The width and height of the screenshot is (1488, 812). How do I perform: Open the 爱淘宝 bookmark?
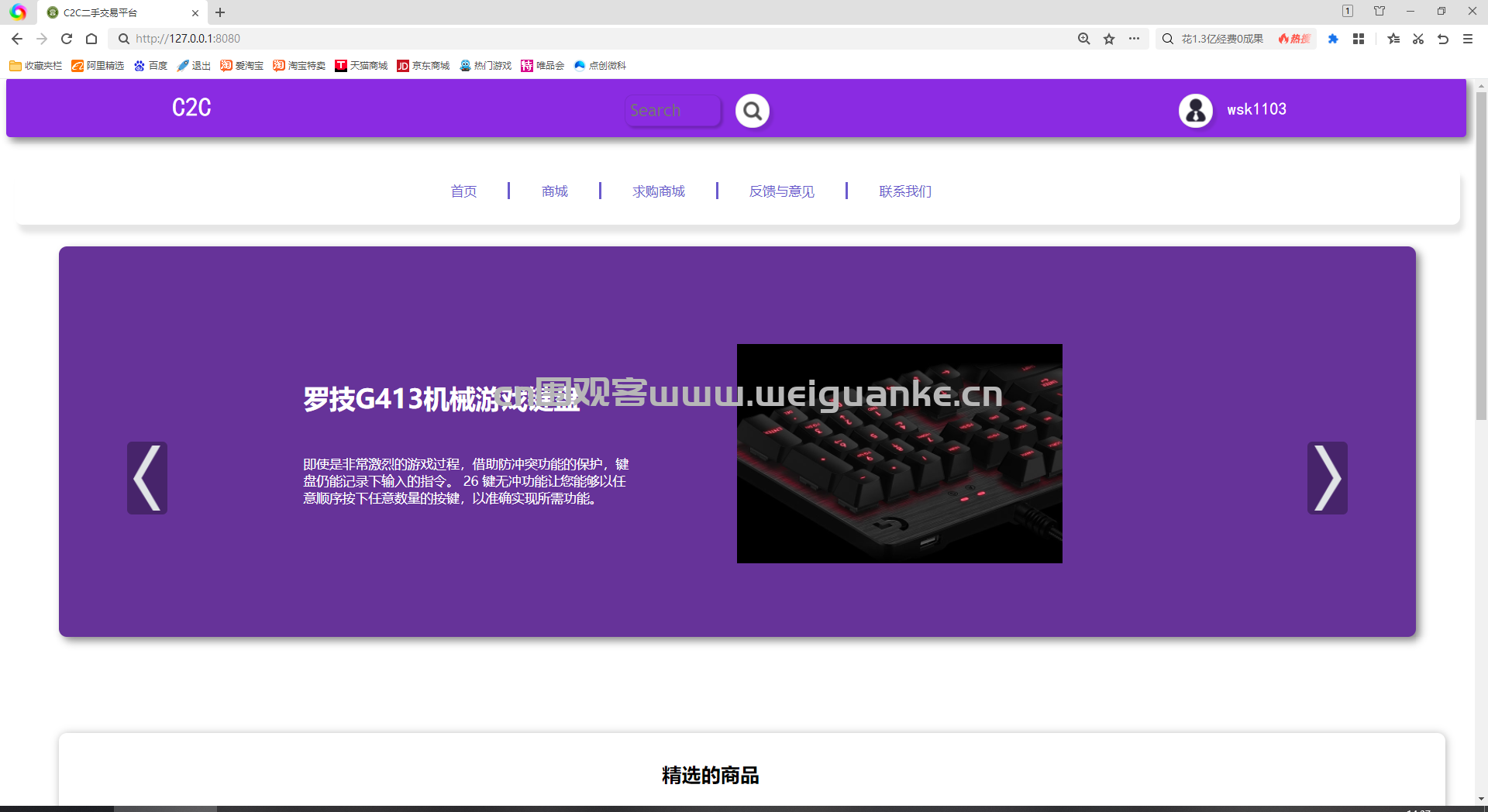[242, 66]
